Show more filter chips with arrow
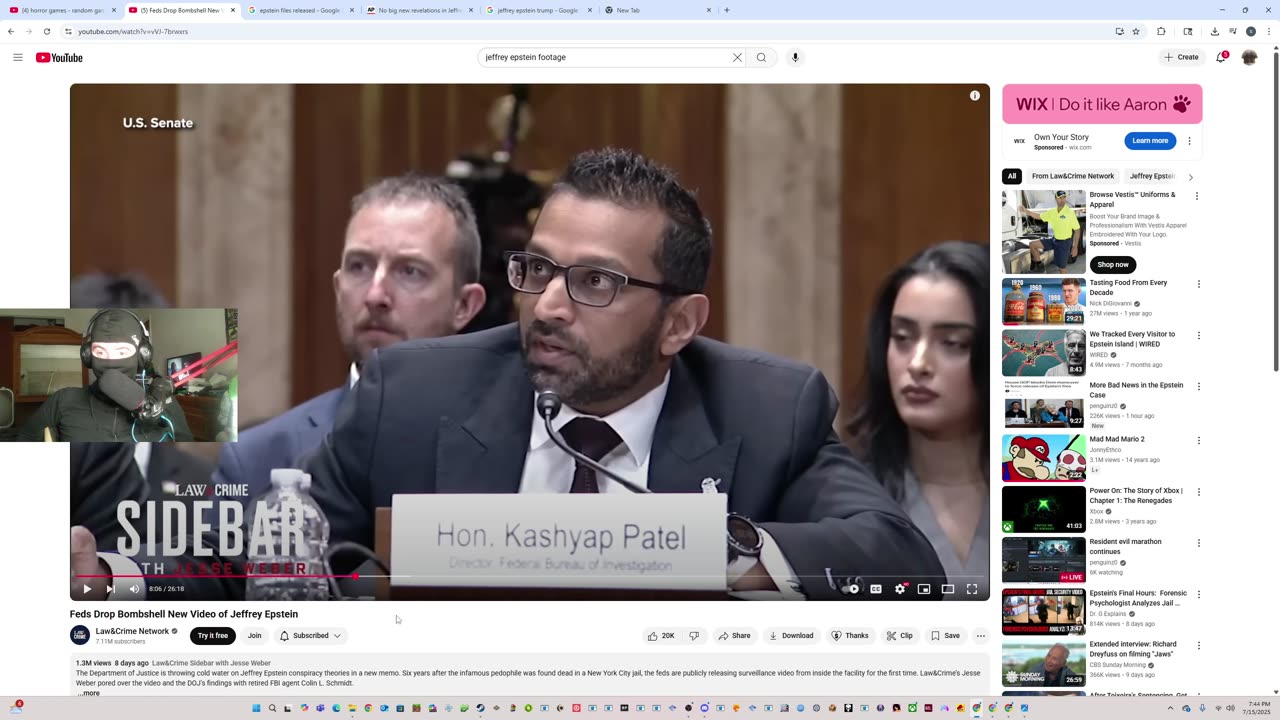1280x720 pixels. 1190,177
